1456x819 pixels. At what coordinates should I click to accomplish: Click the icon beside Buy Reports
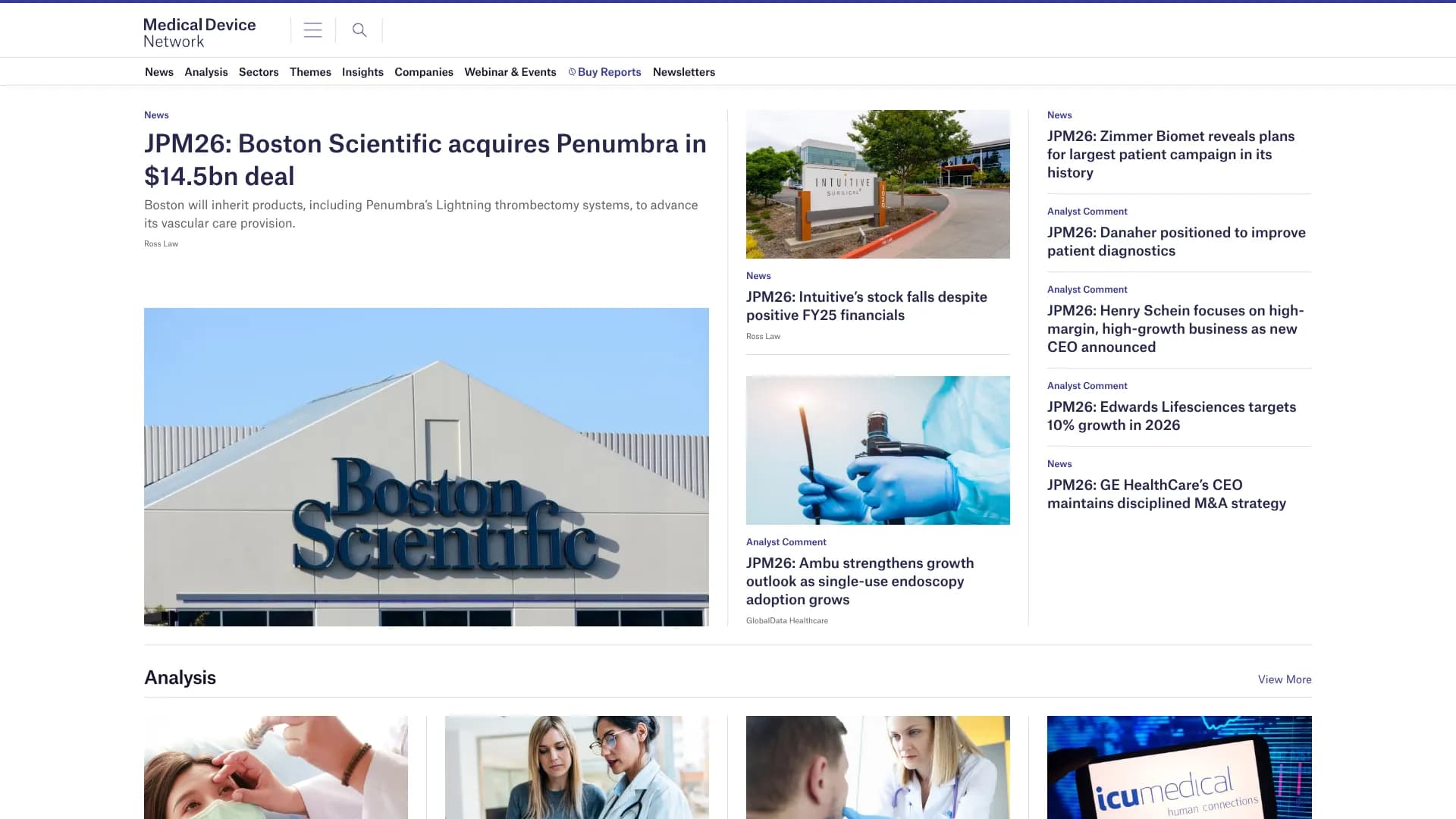572,72
